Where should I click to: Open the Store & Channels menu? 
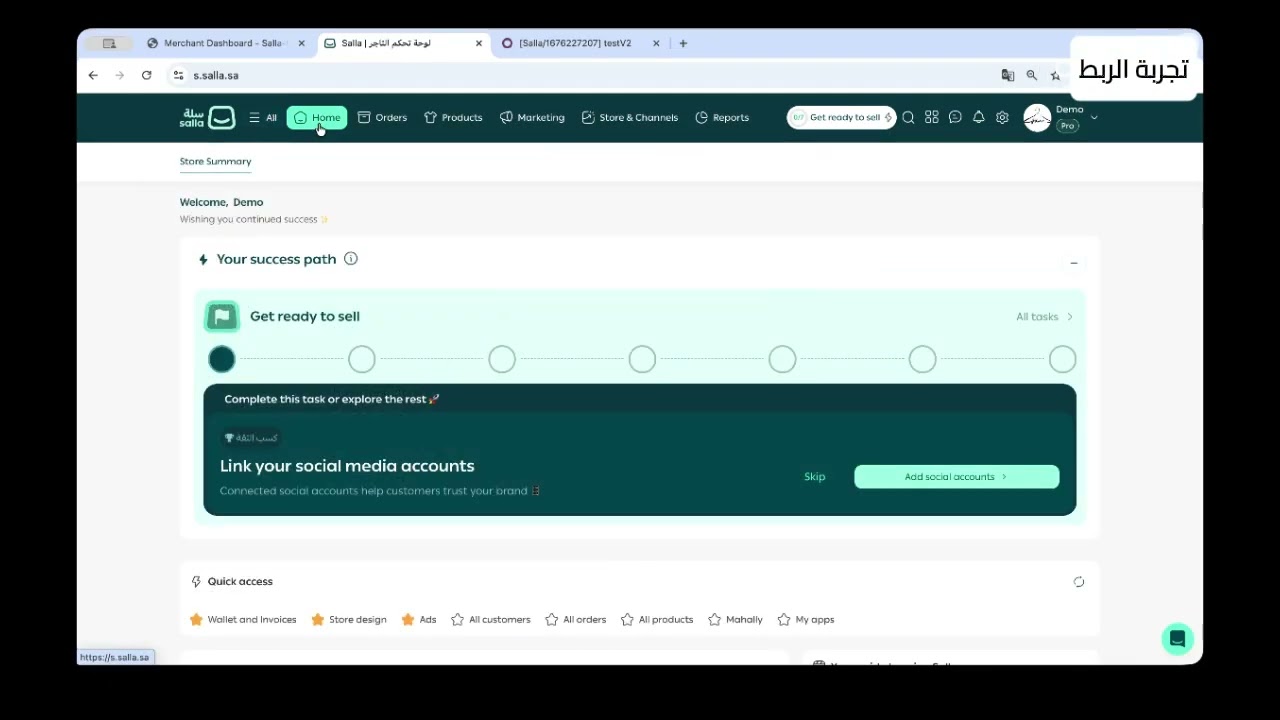pyautogui.click(x=630, y=118)
